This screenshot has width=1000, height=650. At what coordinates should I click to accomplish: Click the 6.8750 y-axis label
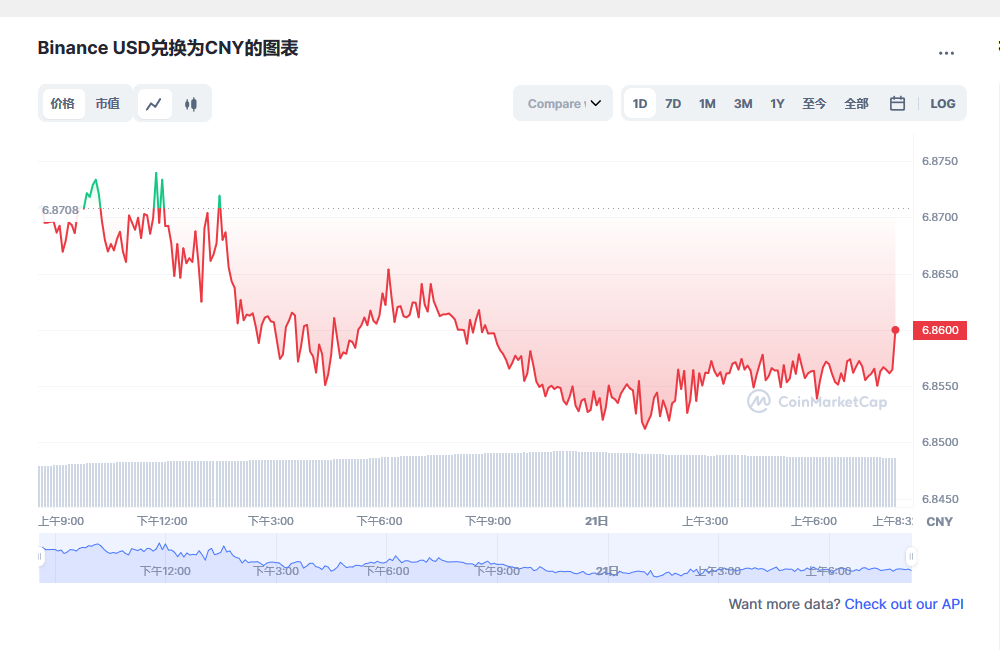pyautogui.click(x=940, y=161)
